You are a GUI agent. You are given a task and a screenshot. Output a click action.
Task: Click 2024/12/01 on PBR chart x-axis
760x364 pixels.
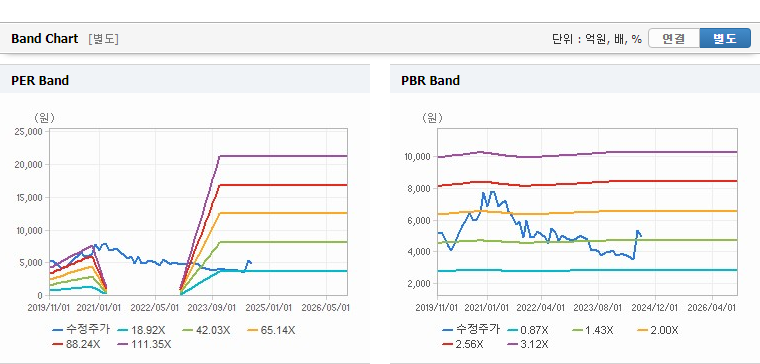pyautogui.click(x=655, y=308)
